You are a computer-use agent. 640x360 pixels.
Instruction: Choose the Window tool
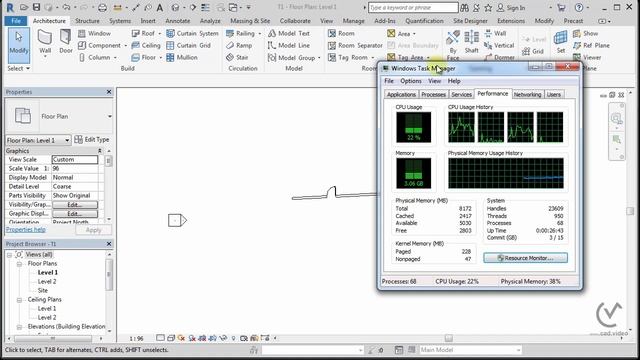click(94, 33)
